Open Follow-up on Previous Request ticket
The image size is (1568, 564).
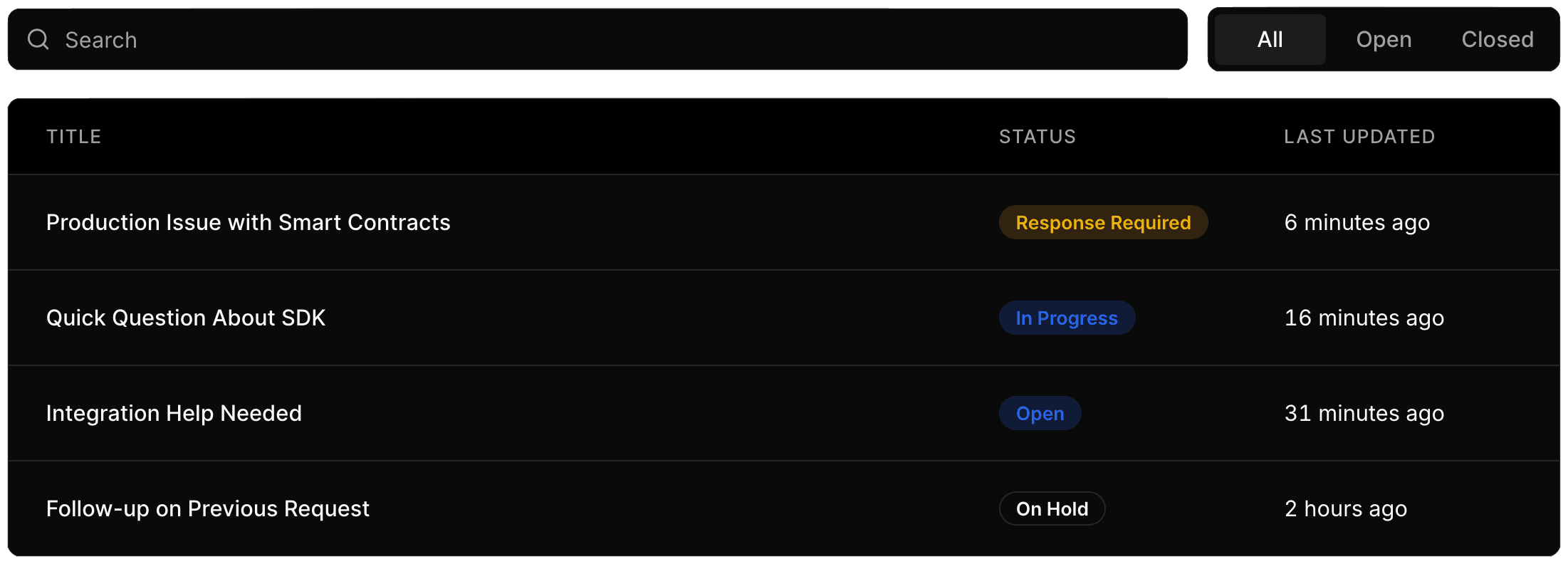(208, 508)
